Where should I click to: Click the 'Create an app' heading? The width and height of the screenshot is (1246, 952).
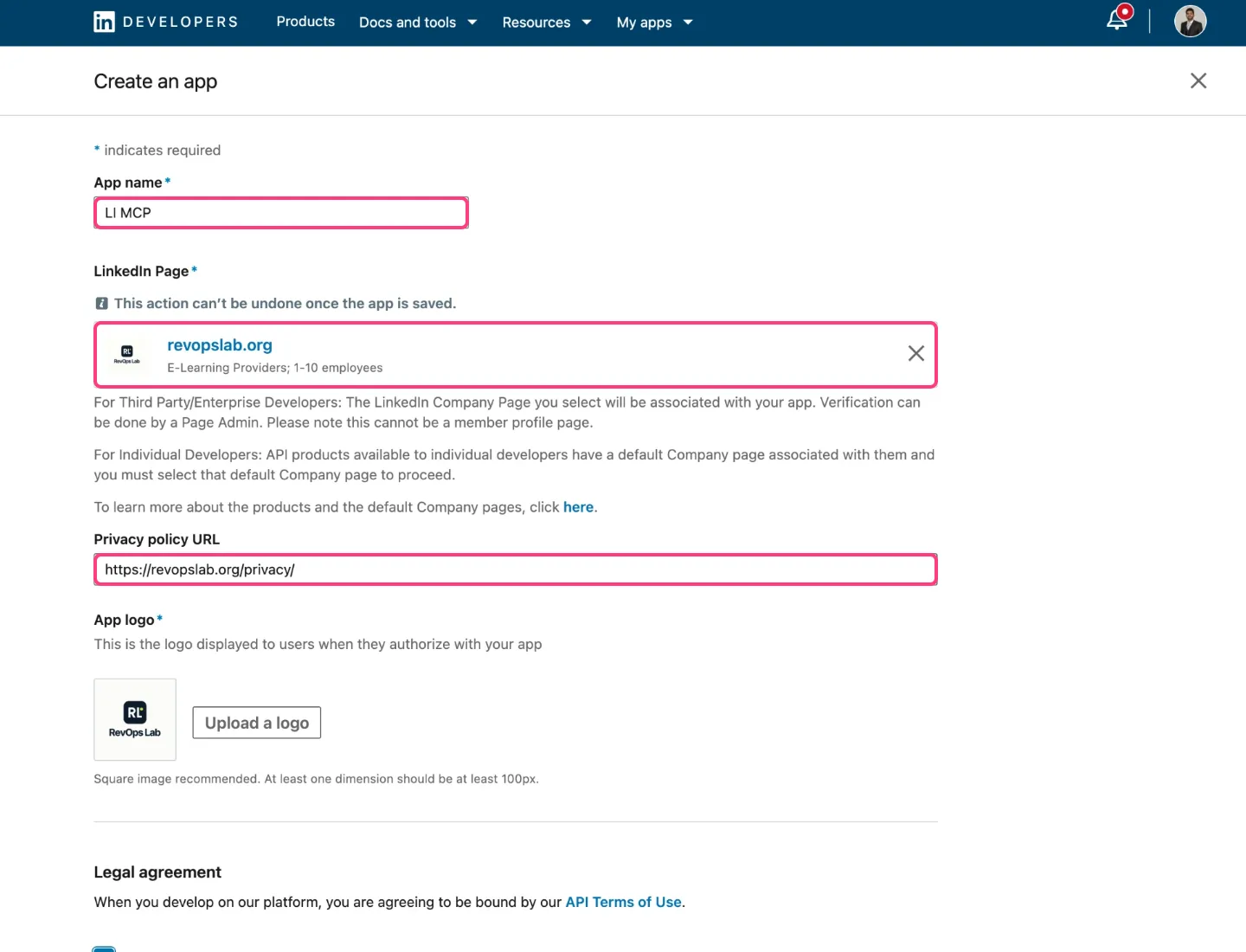point(156,81)
